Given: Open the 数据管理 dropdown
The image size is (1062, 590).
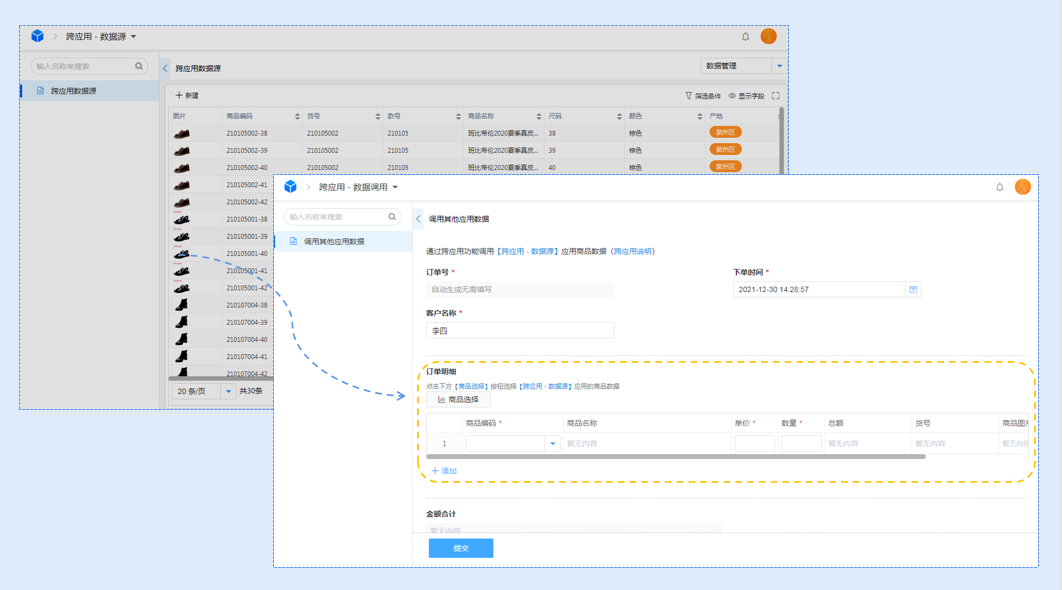Looking at the screenshot, I should (x=779, y=66).
